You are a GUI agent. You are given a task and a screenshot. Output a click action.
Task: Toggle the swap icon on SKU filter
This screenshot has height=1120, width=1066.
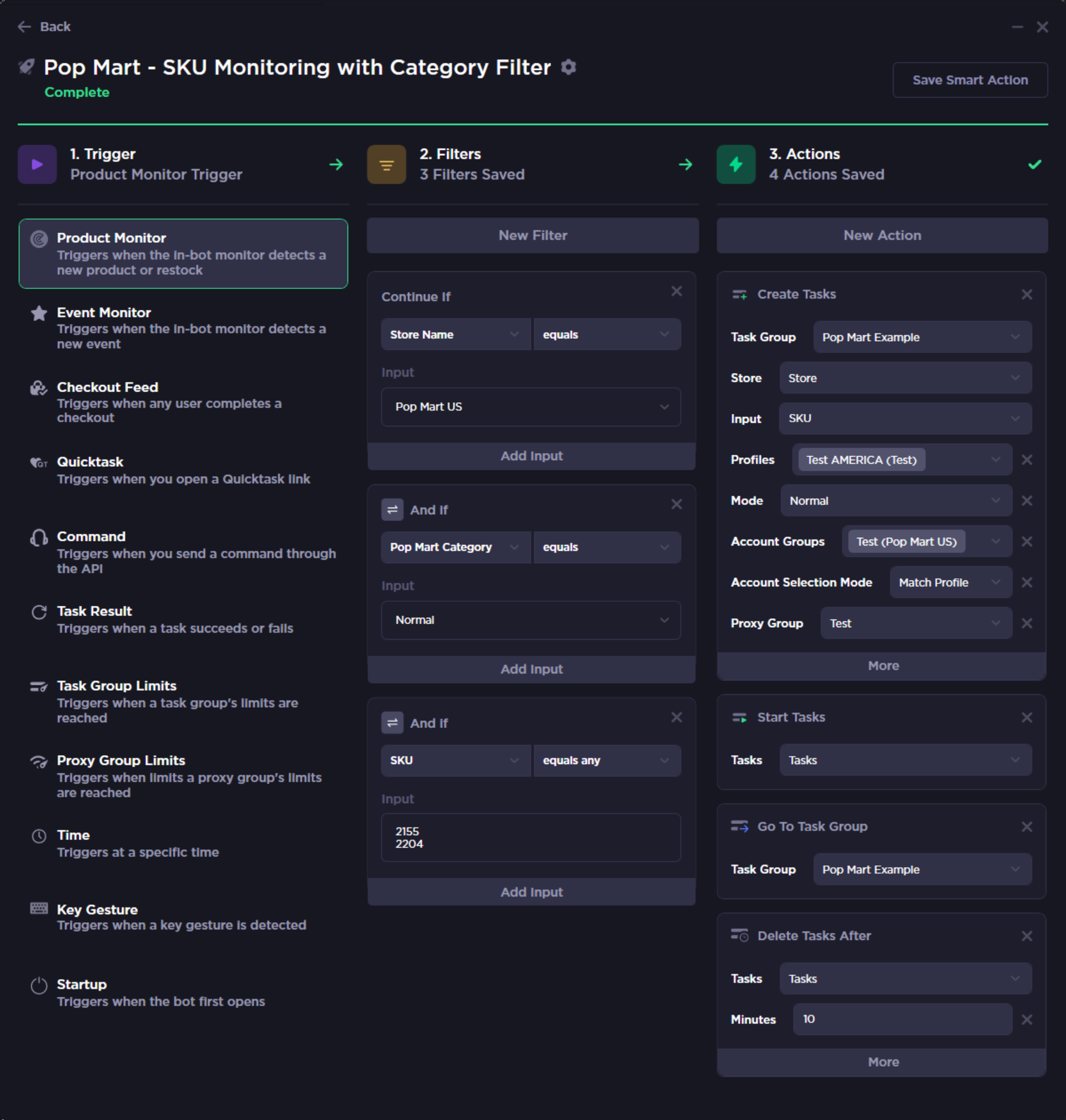[392, 723]
